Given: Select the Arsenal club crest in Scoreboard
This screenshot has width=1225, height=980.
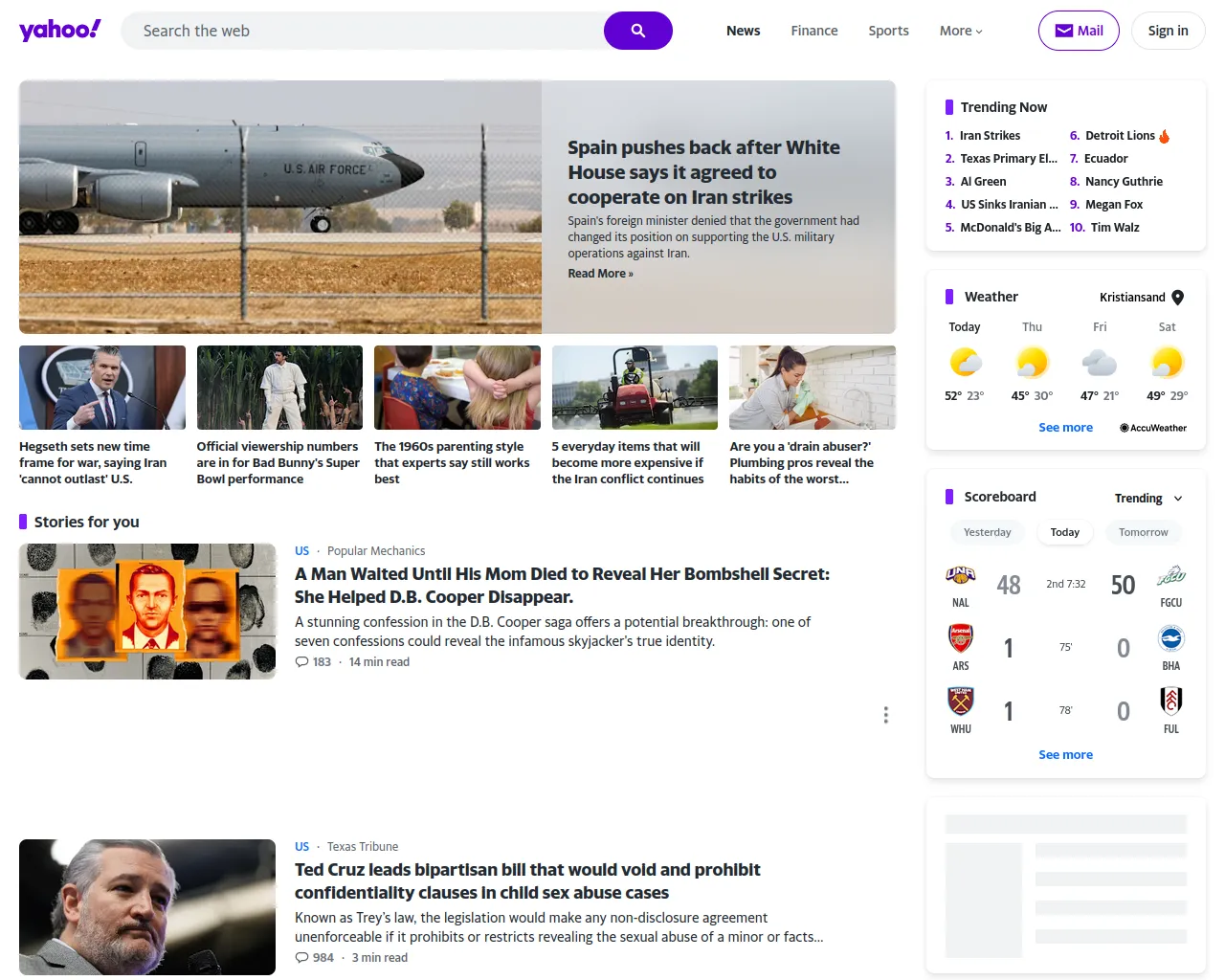Looking at the screenshot, I should [960, 639].
